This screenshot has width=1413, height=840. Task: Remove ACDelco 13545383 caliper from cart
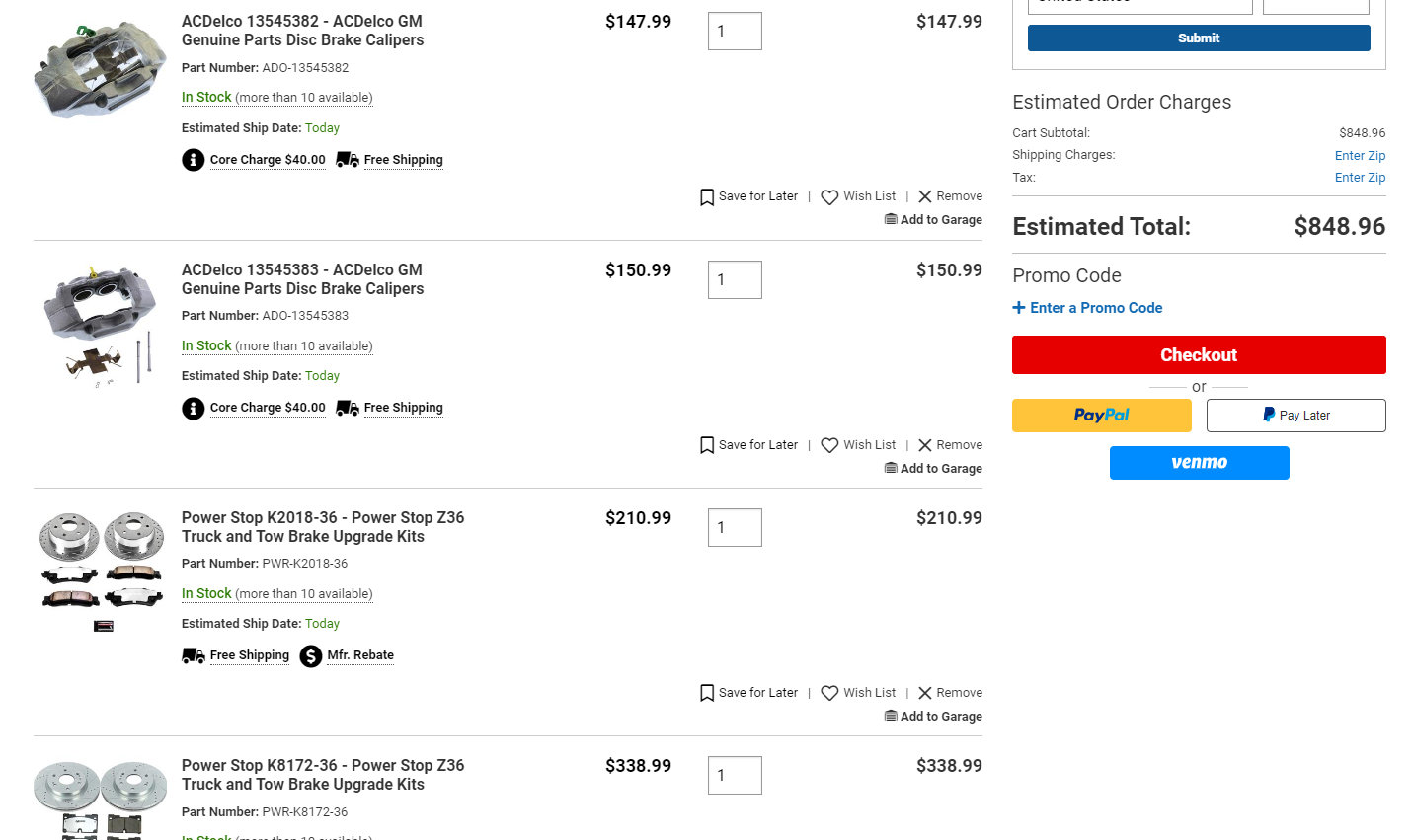(x=950, y=445)
